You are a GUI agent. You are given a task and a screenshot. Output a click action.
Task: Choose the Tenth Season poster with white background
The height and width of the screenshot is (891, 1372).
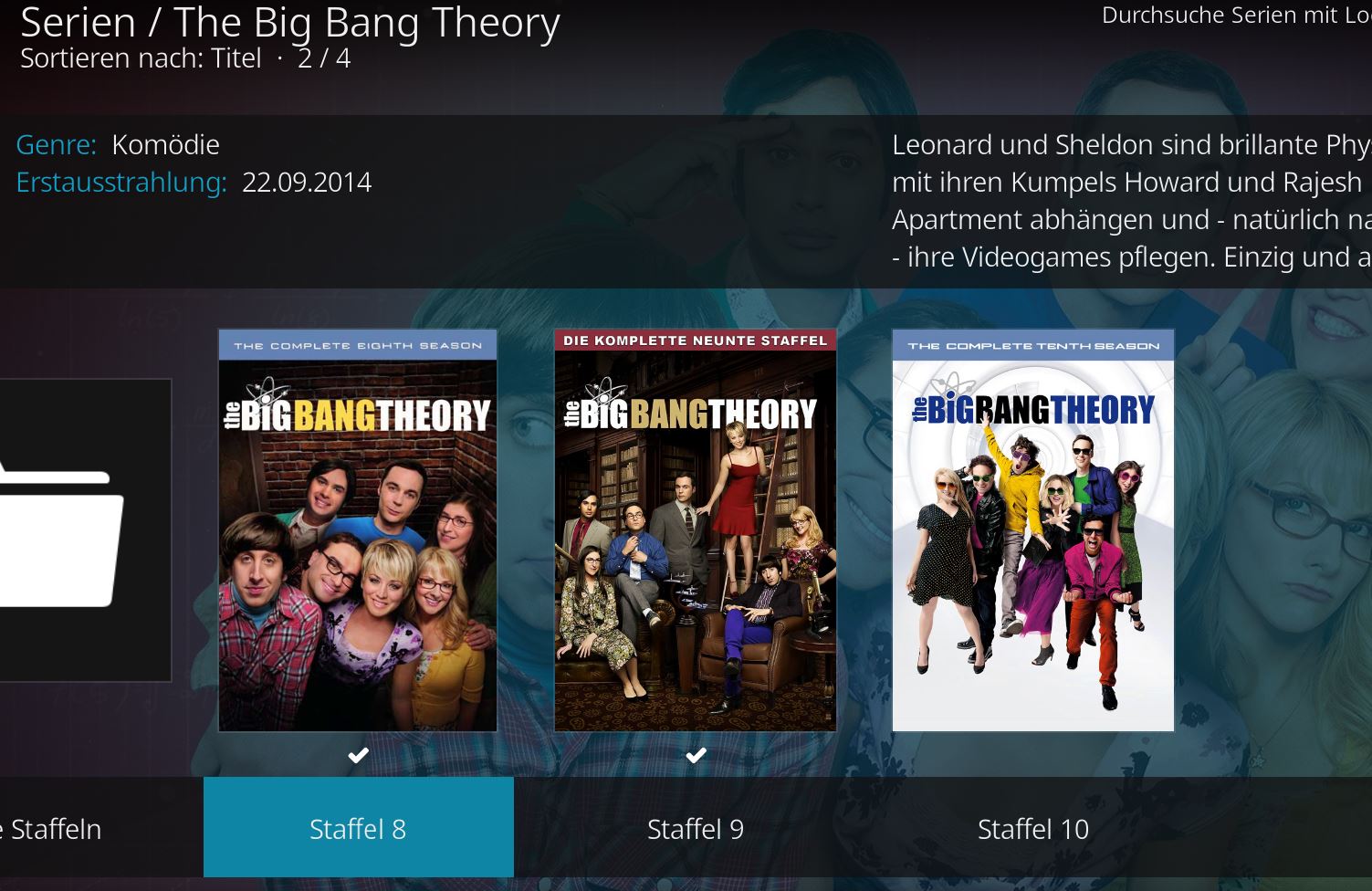(x=1033, y=530)
